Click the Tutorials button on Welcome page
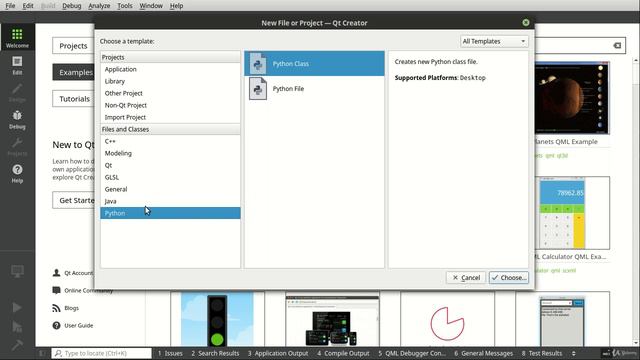The width and height of the screenshot is (640, 360). [73, 99]
